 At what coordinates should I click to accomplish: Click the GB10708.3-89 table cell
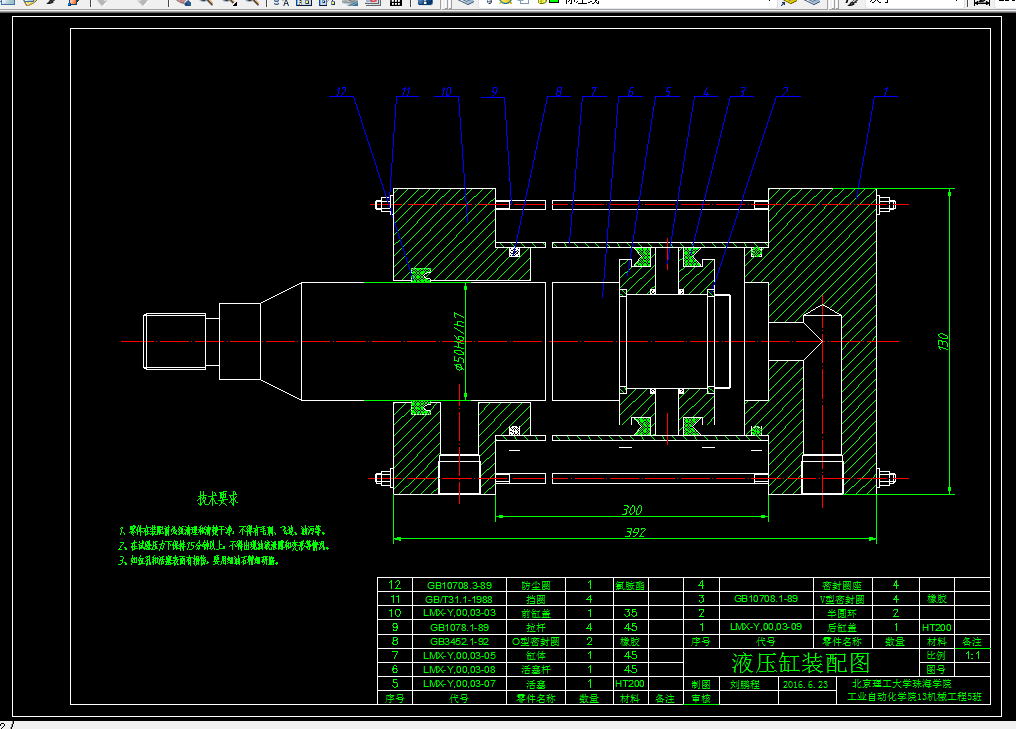pyautogui.click(x=459, y=585)
